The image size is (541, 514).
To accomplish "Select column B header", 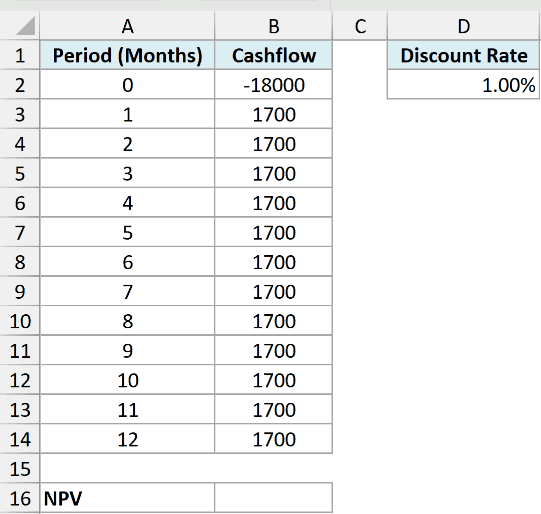I will click(x=274, y=26).
